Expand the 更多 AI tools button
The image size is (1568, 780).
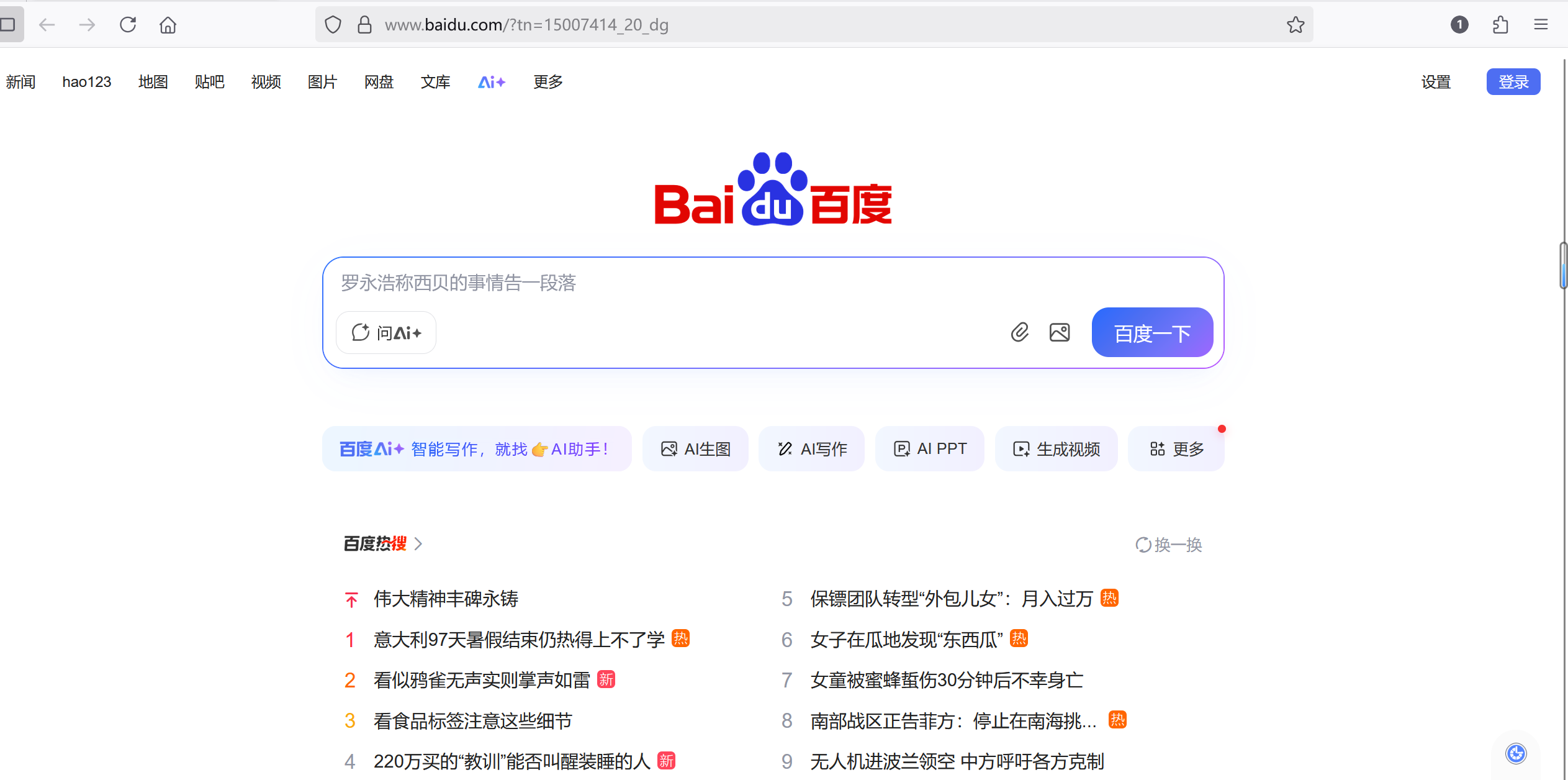(x=1176, y=448)
